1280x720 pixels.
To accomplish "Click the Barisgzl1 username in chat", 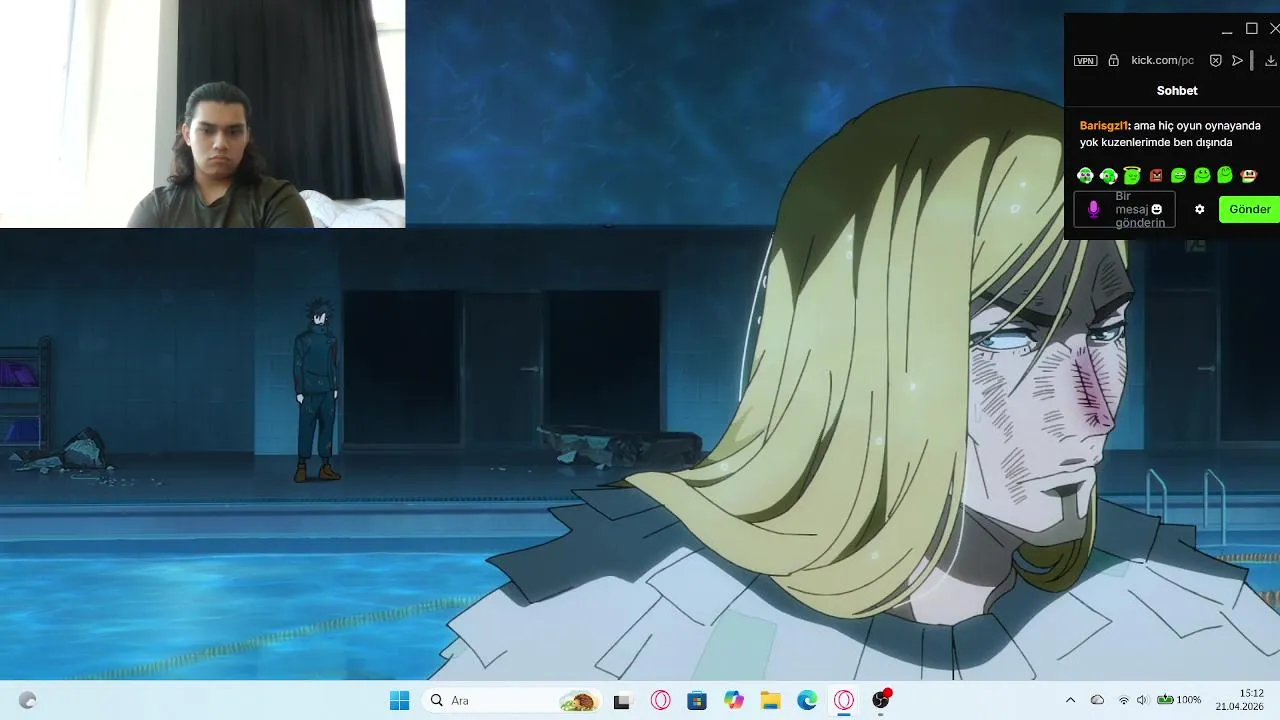I will click(1104, 126).
